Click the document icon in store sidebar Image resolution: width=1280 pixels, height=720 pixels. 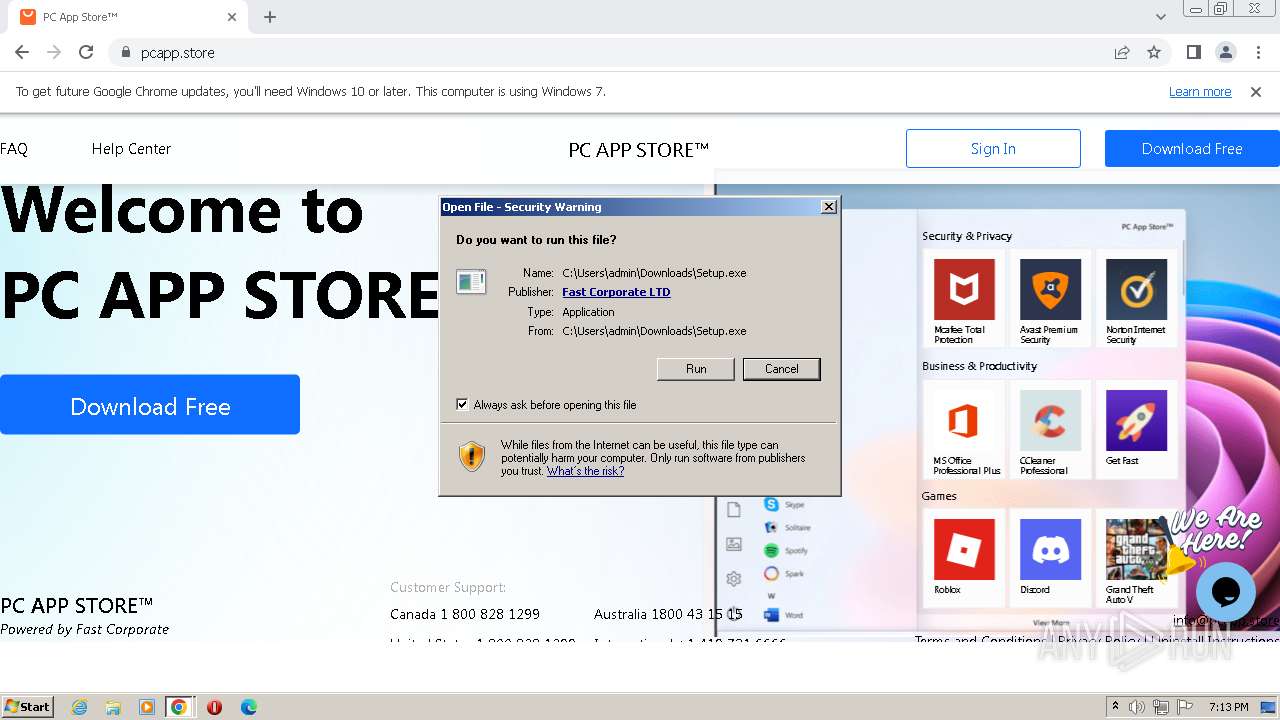[734, 510]
